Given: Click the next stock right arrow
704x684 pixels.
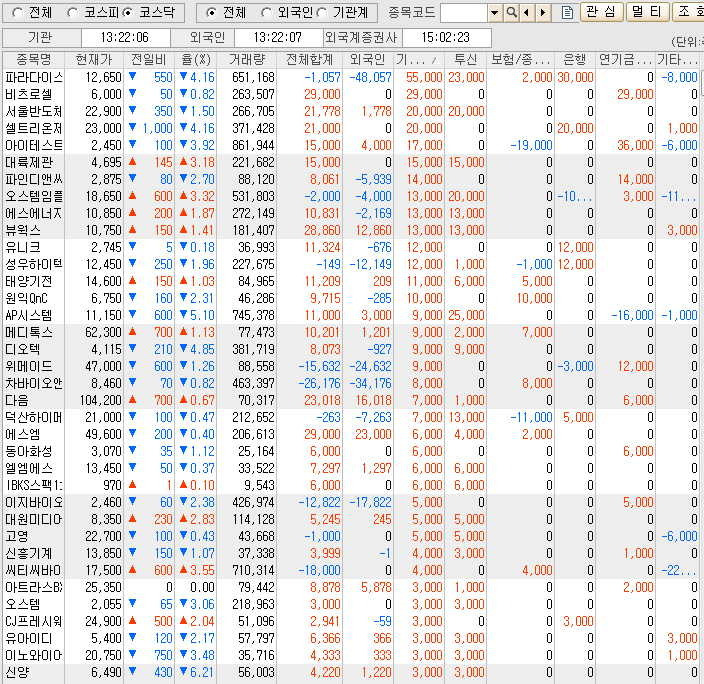Looking at the screenshot, I should [543, 13].
